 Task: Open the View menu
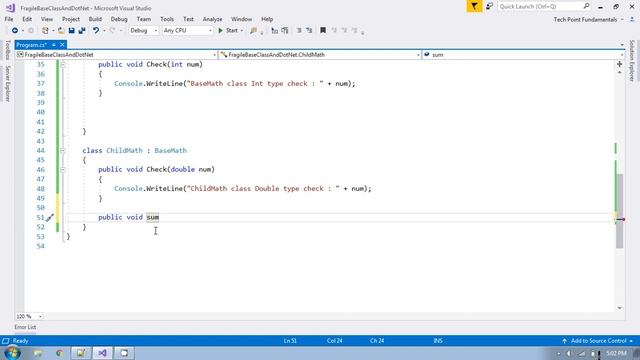tap(47, 19)
